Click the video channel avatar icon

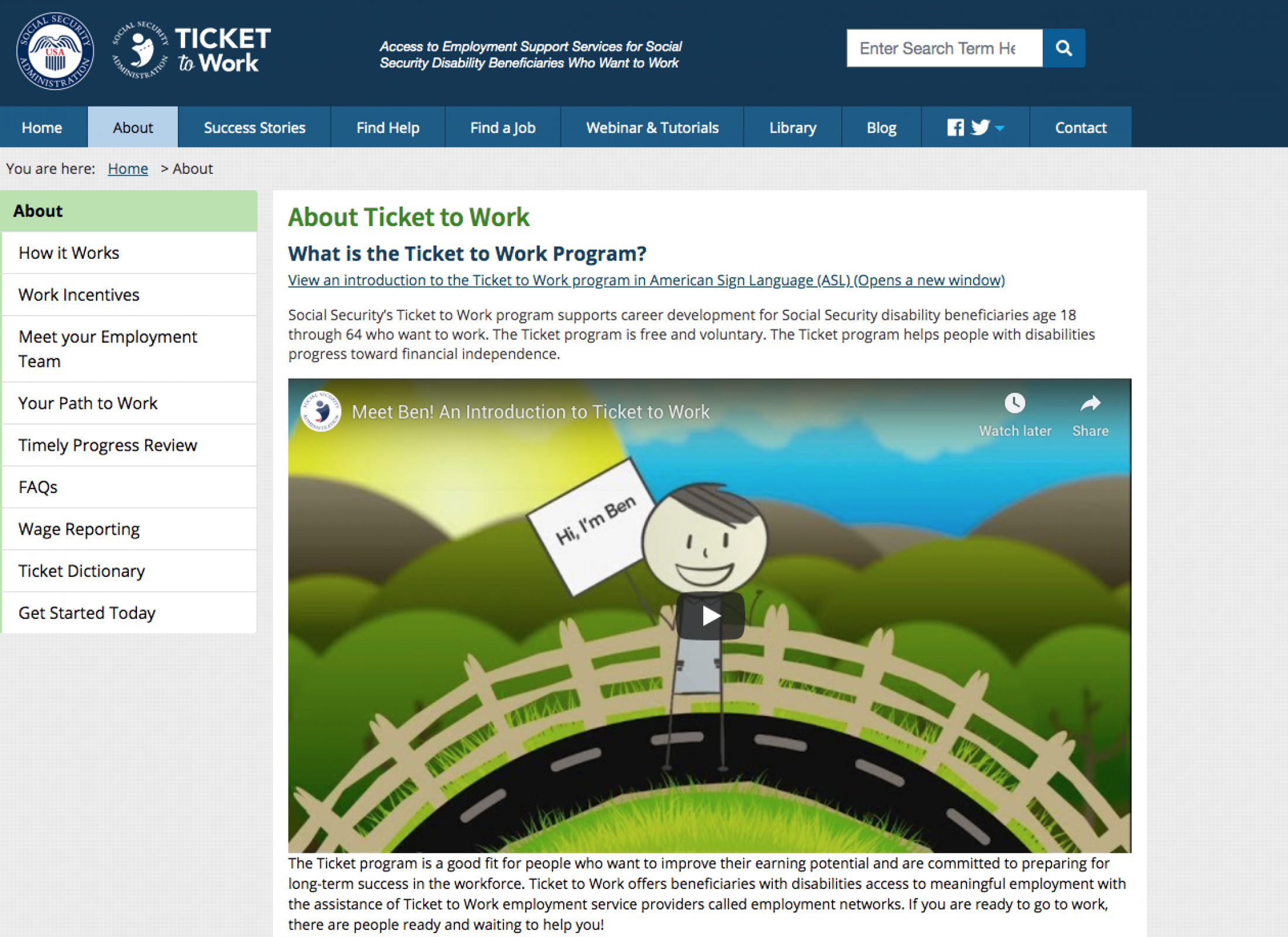321,411
